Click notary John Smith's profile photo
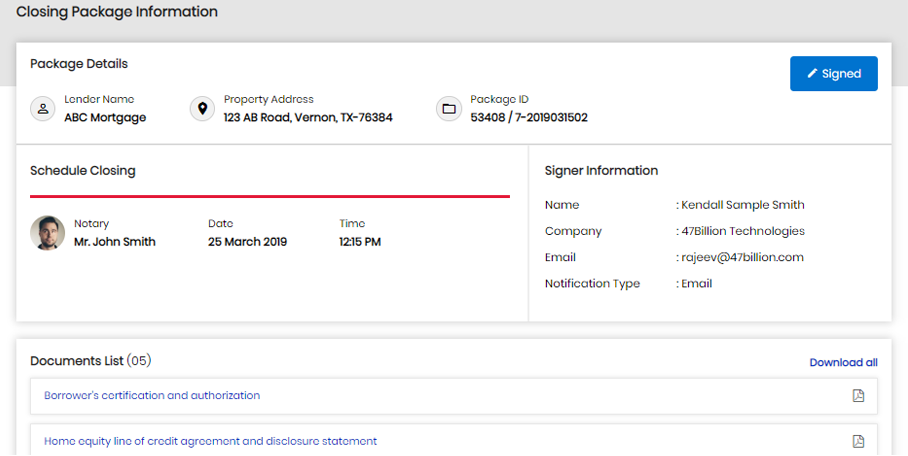The height and width of the screenshot is (456, 908). pyautogui.click(x=47, y=233)
